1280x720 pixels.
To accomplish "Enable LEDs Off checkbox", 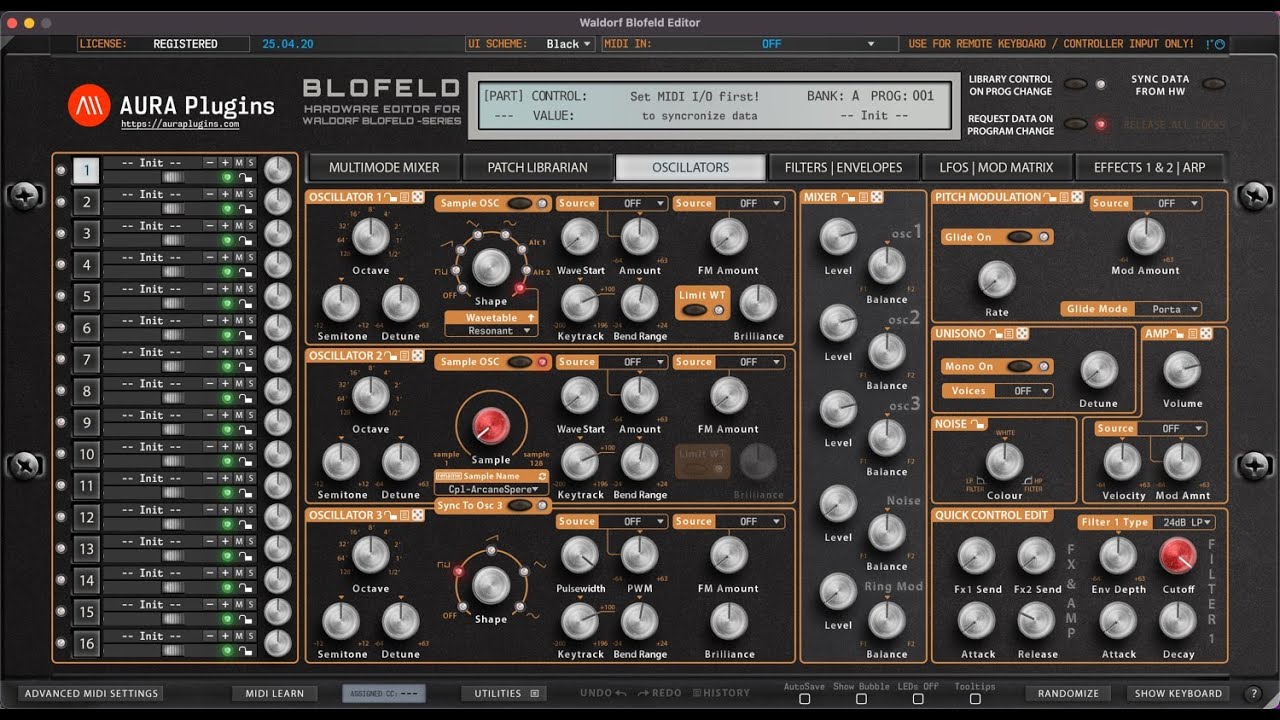I will click(x=916, y=699).
